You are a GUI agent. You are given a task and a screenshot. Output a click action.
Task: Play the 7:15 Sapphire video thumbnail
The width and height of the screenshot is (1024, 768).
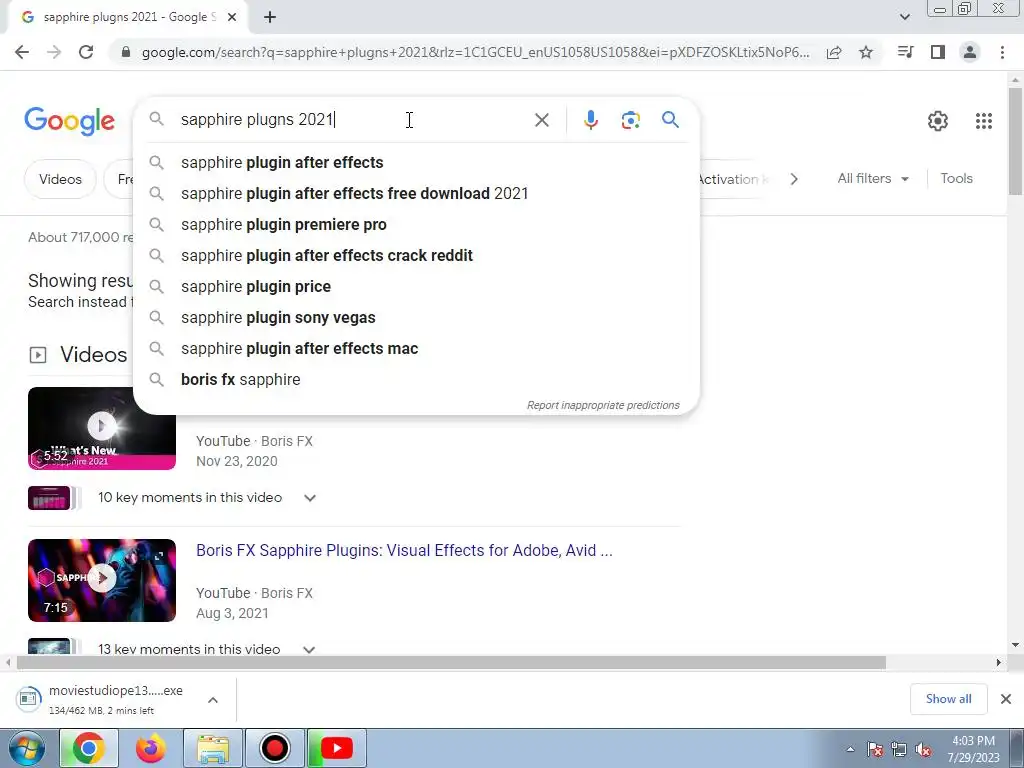click(102, 580)
